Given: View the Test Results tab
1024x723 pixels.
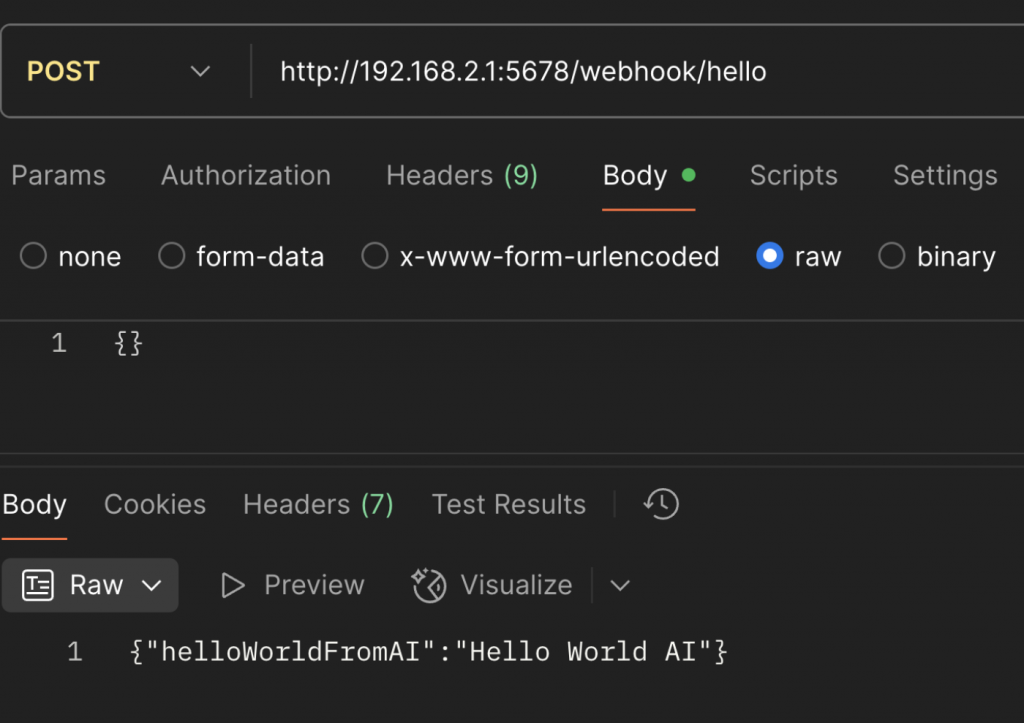Looking at the screenshot, I should [x=509, y=504].
